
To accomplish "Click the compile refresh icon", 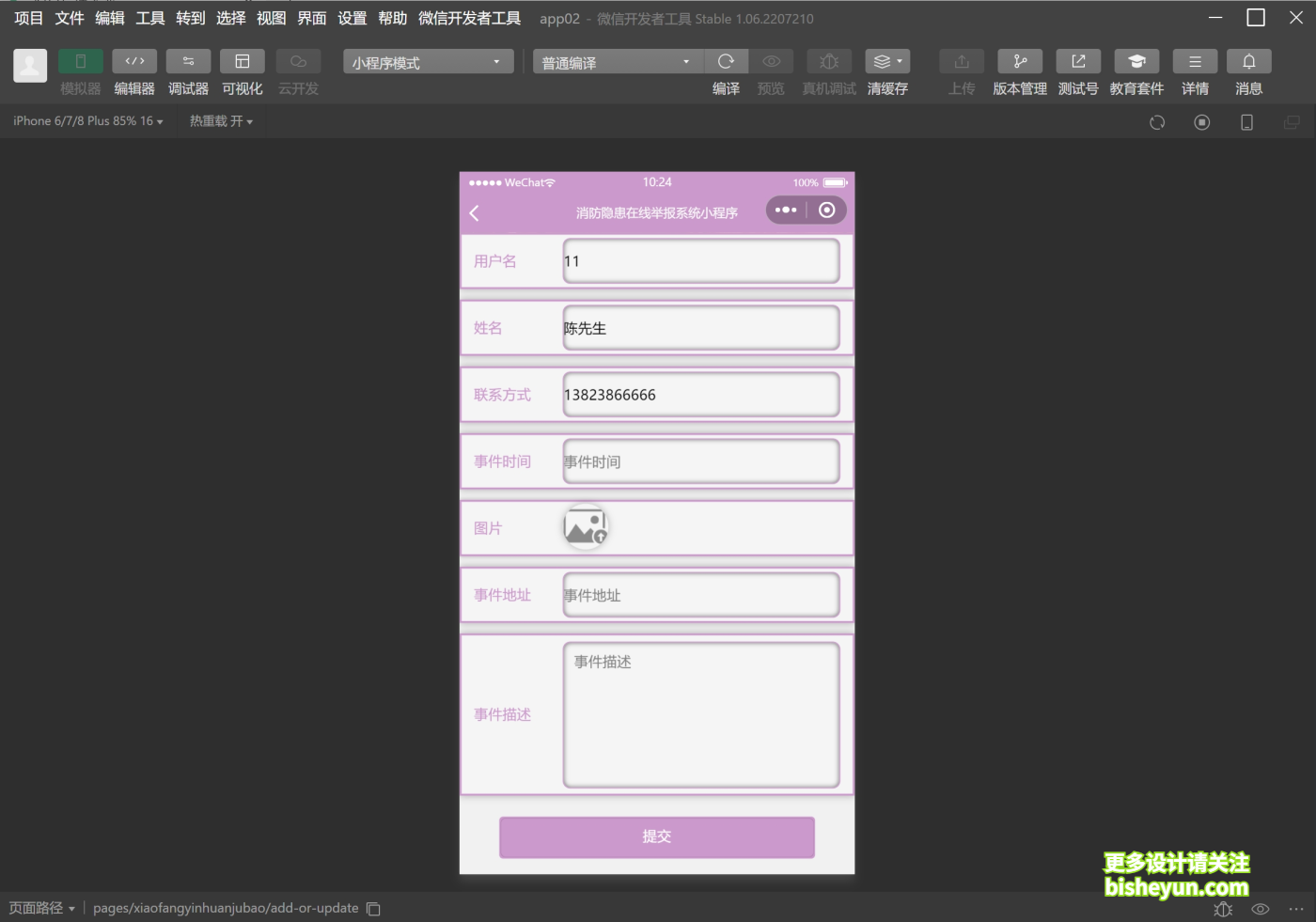I will 726,62.
